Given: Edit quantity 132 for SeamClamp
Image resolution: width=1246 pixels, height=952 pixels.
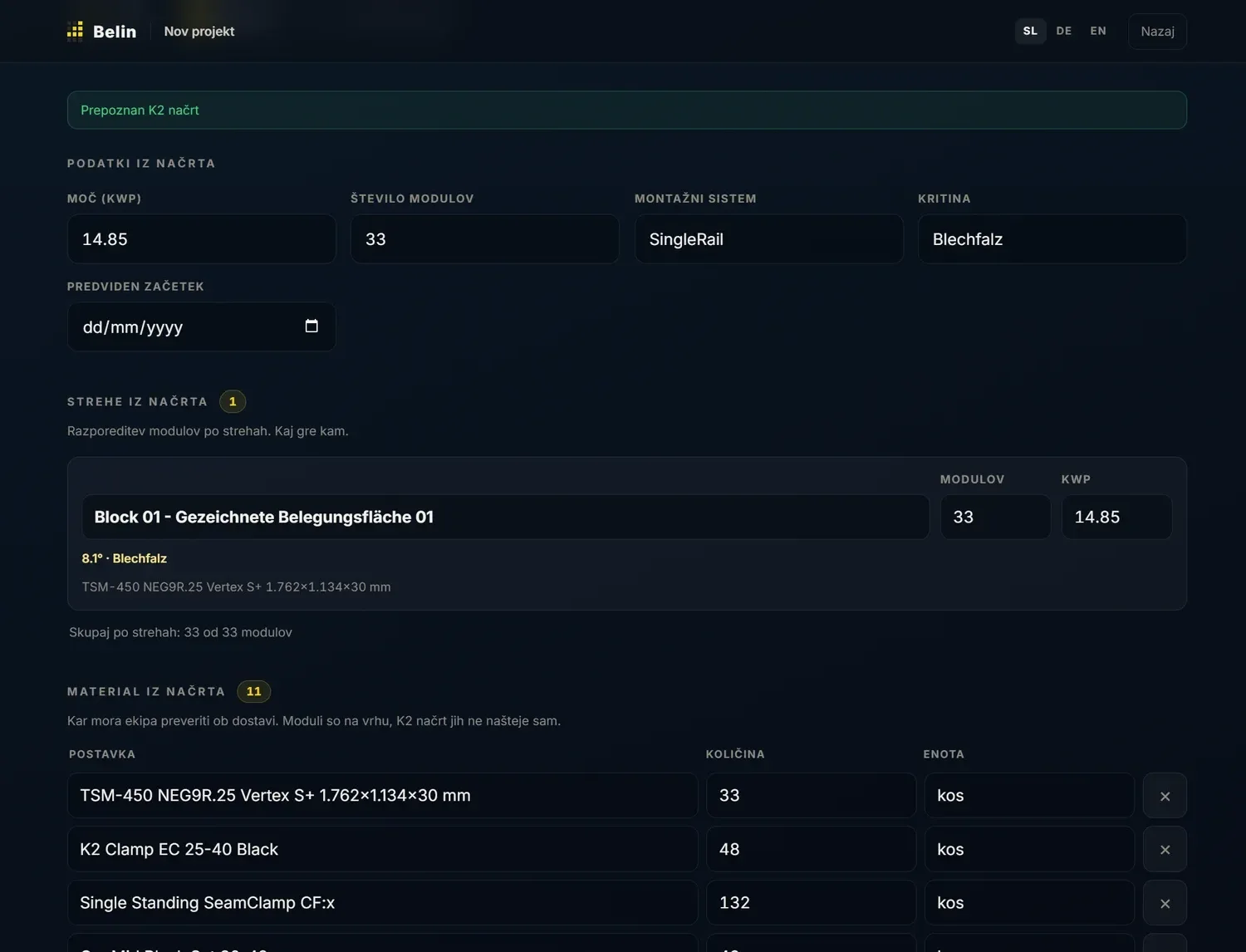Looking at the screenshot, I should [x=812, y=903].
